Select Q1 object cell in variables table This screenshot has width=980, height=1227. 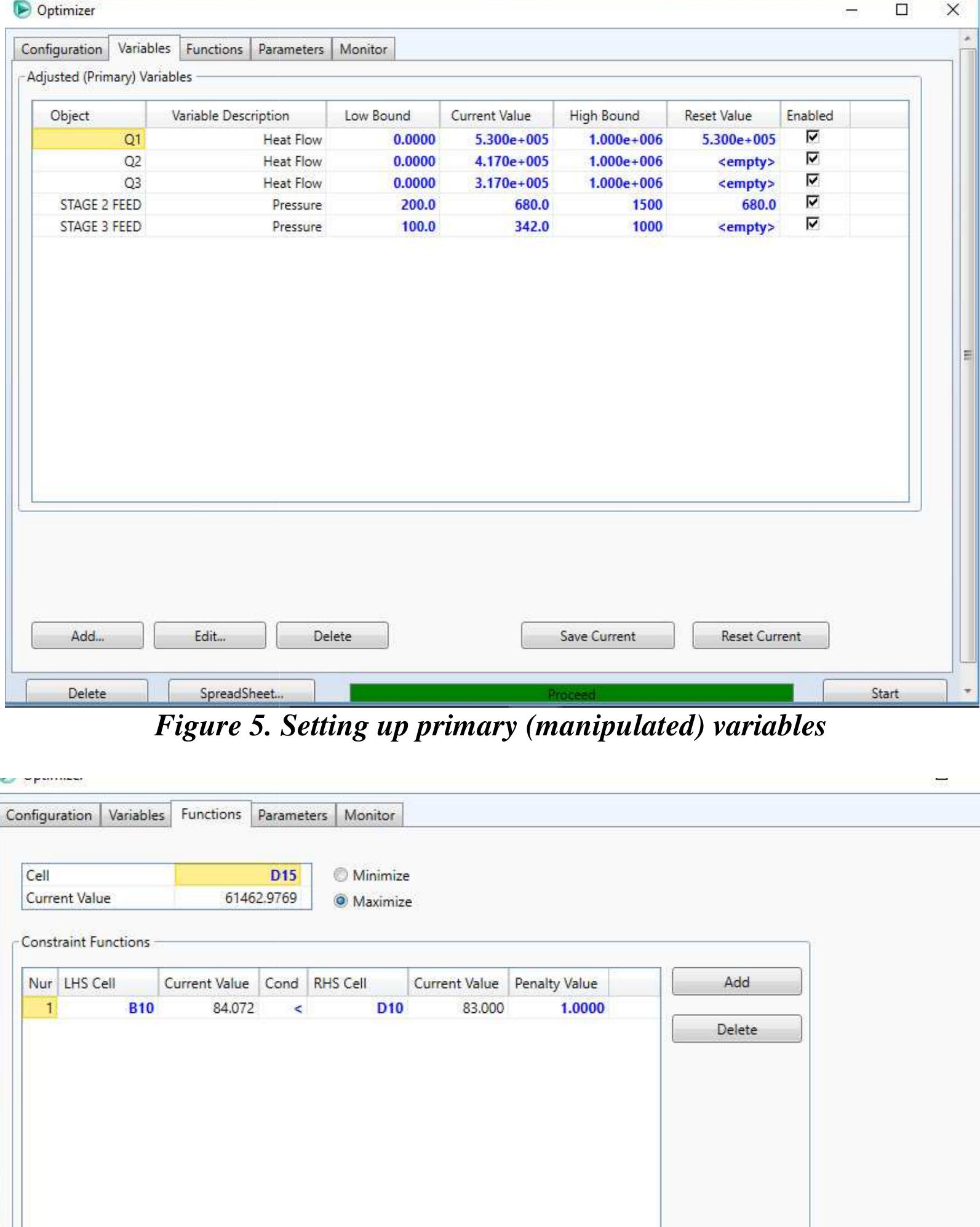(89, 140)
